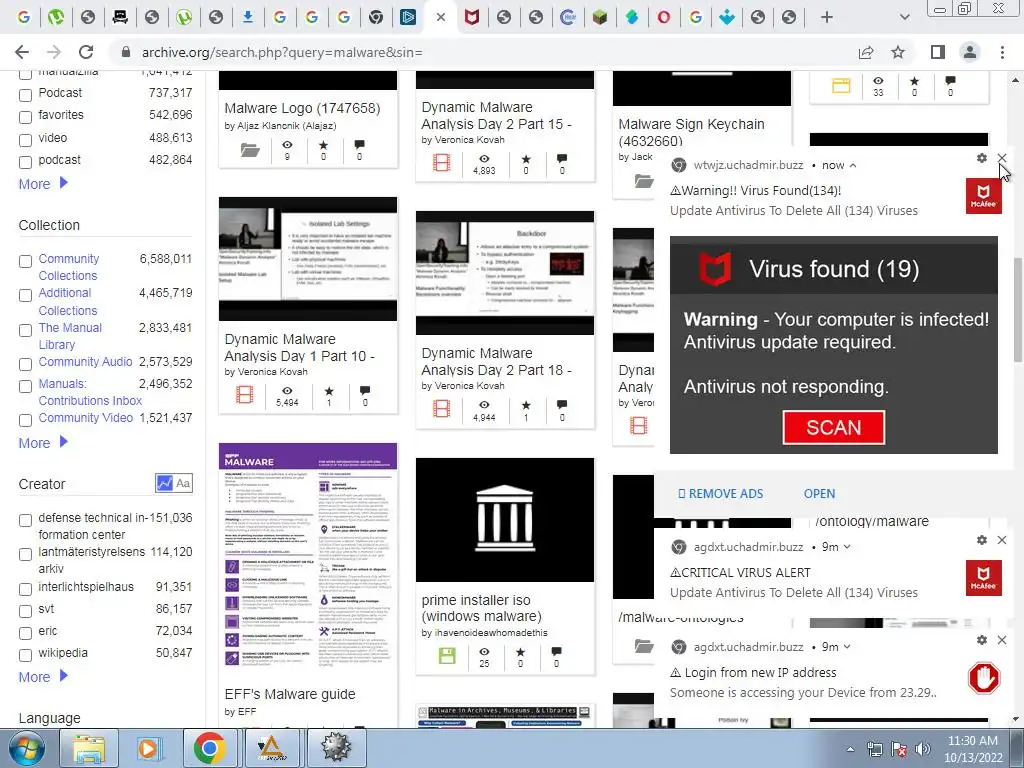Toggle Creator chart view button
This screenshot has height=768, width=1024.
click(x=165, y=483)
